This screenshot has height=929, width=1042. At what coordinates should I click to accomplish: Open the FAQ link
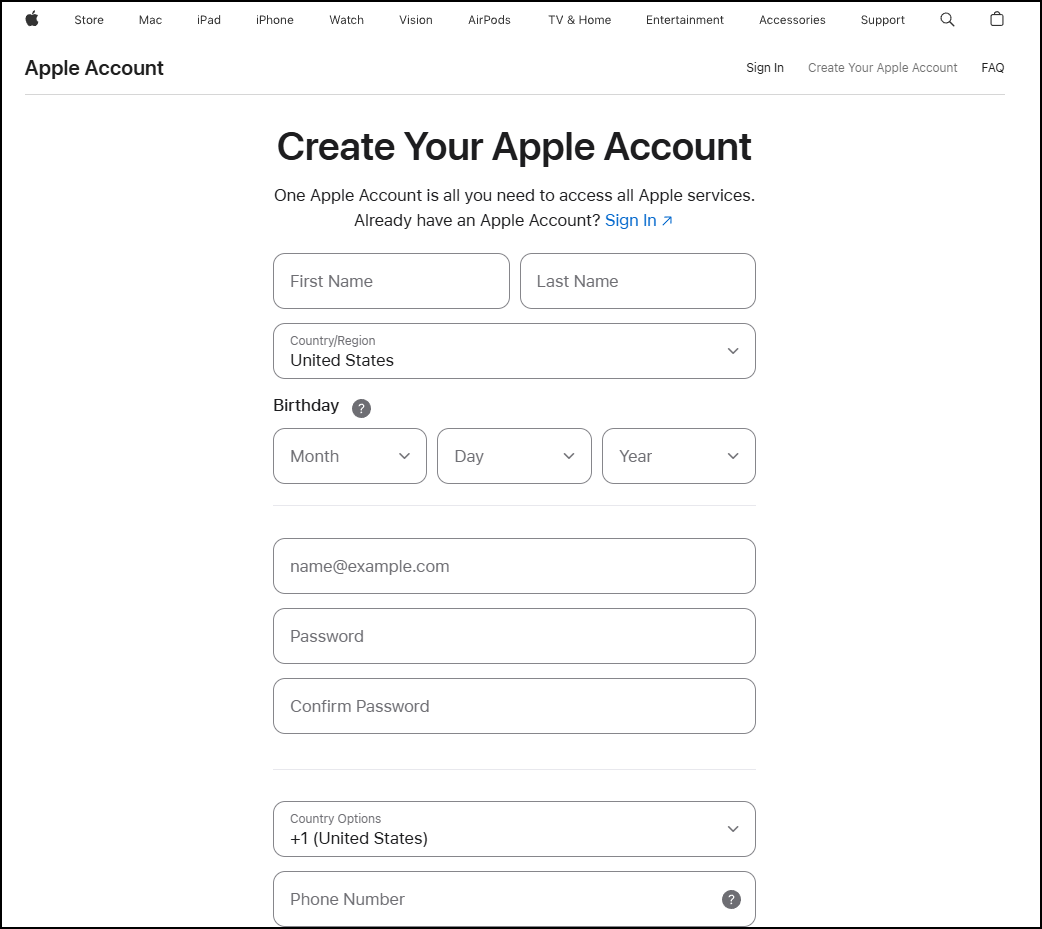993,68
